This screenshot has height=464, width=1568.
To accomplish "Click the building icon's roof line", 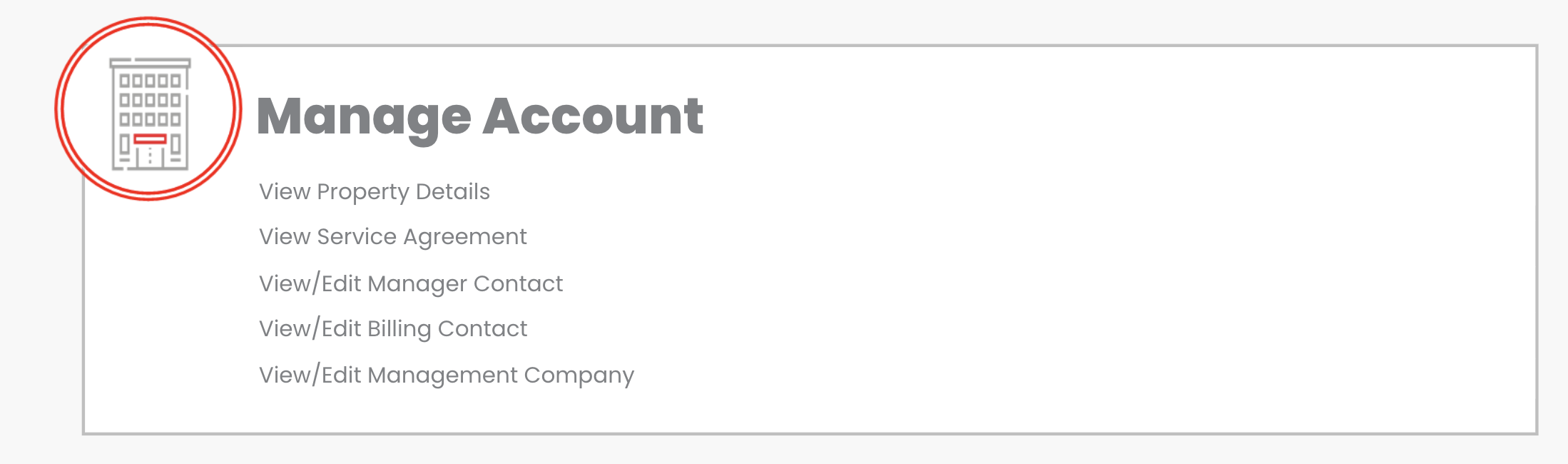I will pos(150,63).
